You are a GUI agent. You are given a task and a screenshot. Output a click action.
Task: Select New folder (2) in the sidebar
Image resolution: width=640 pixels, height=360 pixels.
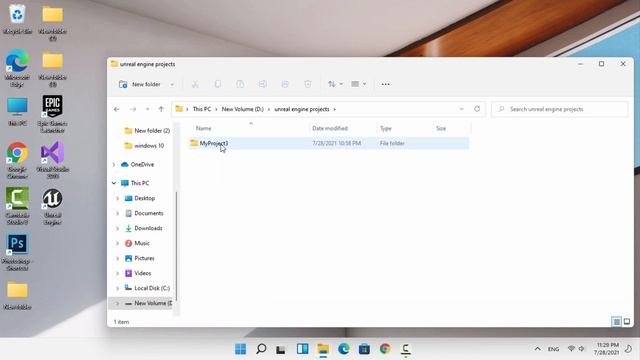[147, 131]
